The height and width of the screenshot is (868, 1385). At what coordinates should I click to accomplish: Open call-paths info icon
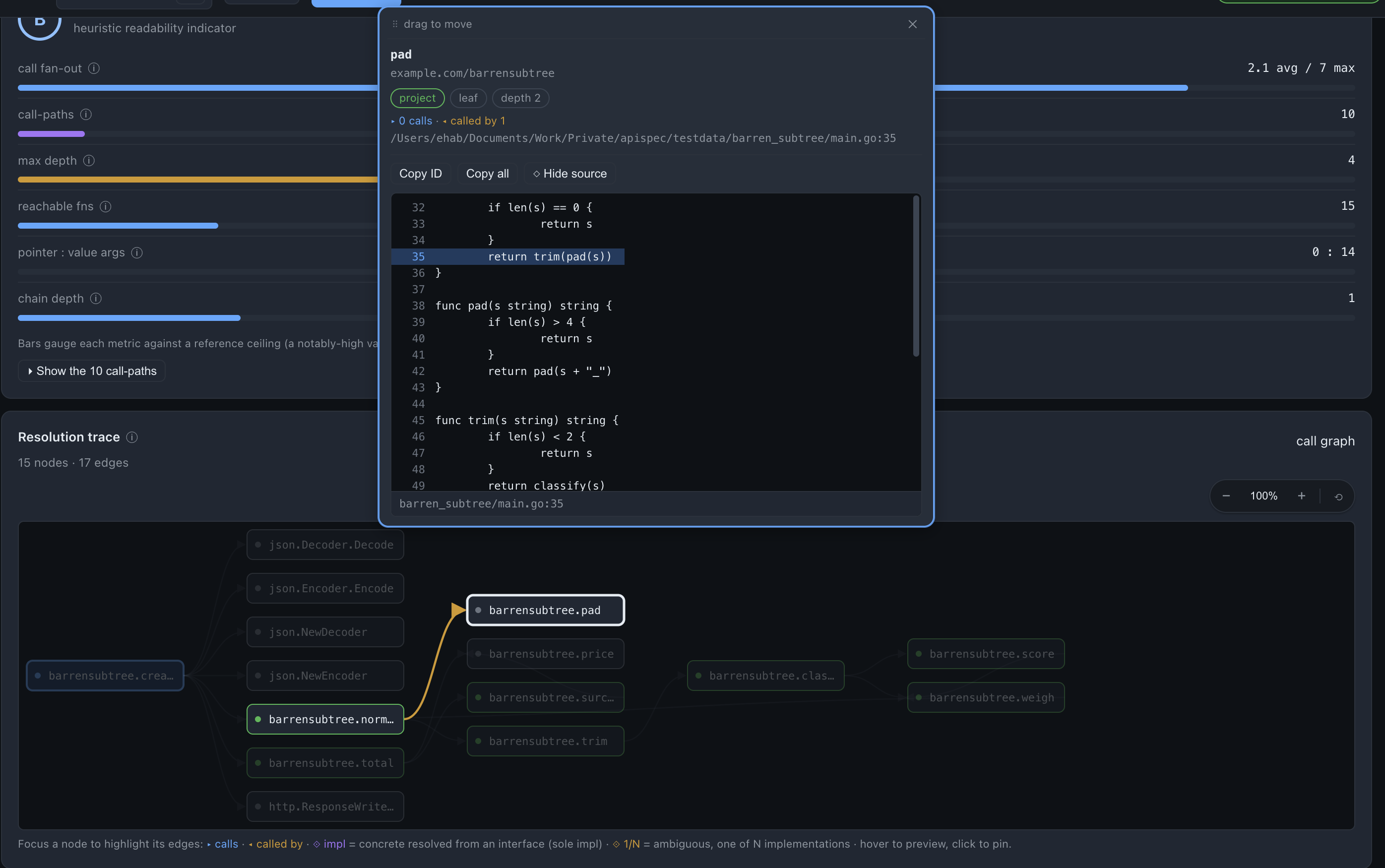[x=86, y=114]
